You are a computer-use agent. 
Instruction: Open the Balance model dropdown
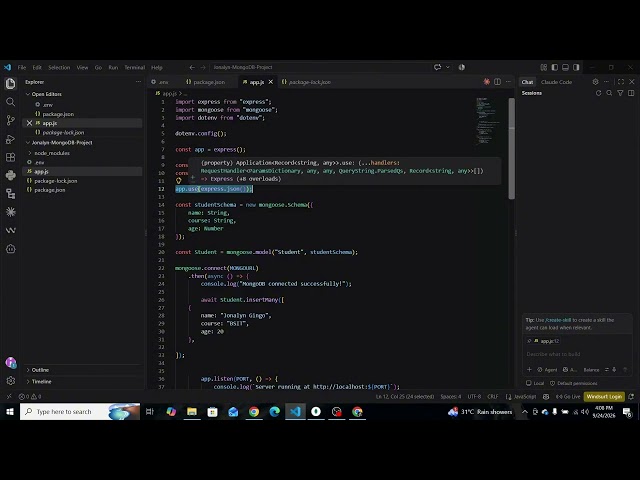[591, 369]
